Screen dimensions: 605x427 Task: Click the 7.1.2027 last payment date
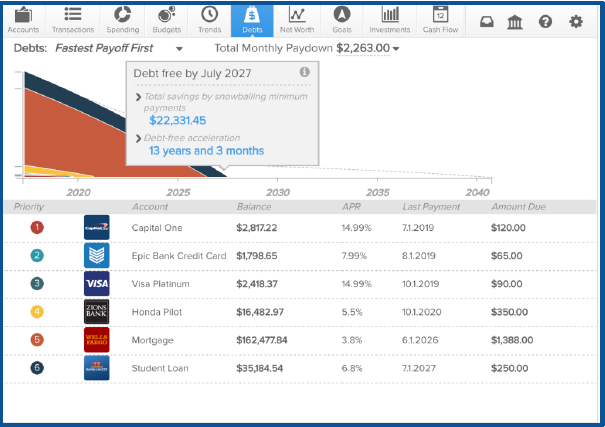tap(419, 368)
